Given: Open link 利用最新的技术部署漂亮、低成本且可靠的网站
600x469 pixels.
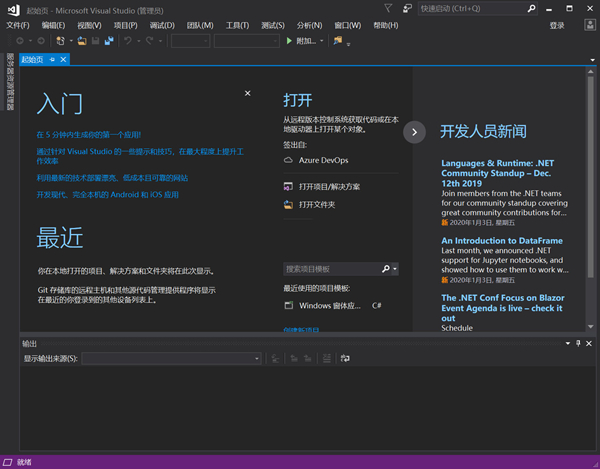Looking at the screenshot, I should [x=112, y=178].
